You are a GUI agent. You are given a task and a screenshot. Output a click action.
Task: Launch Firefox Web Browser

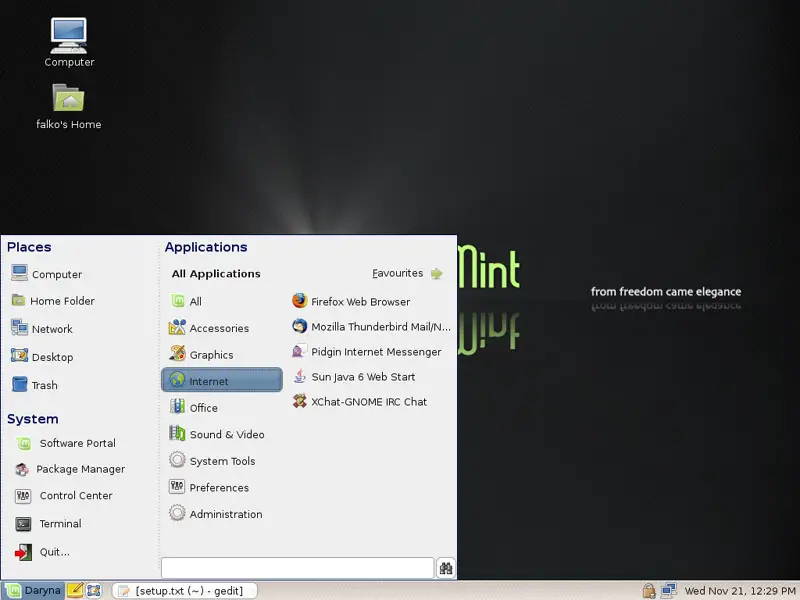[x=351, y=301]
